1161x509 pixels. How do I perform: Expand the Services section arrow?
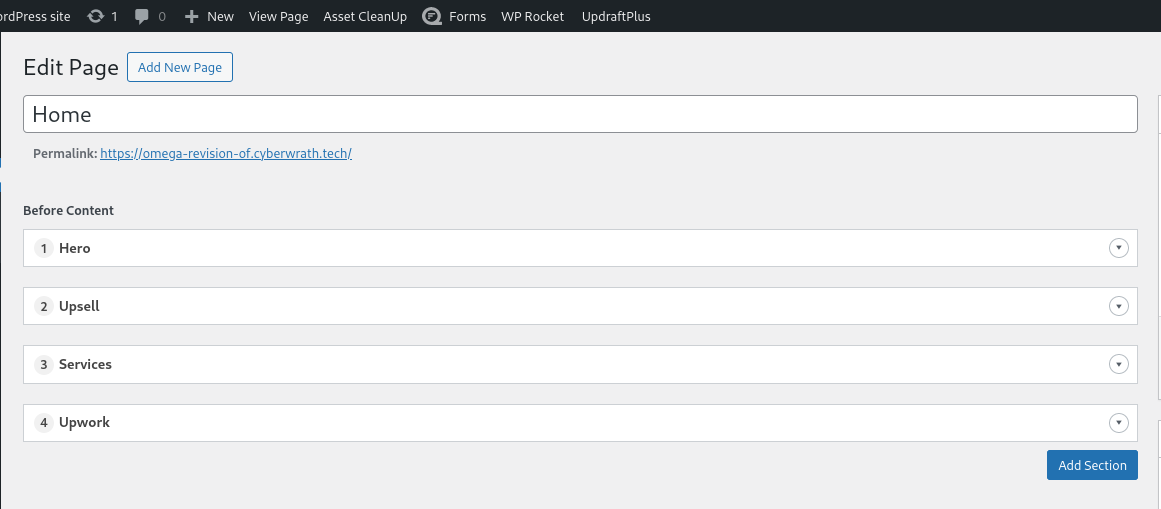pyautogui.click(x=1119, y=364)
